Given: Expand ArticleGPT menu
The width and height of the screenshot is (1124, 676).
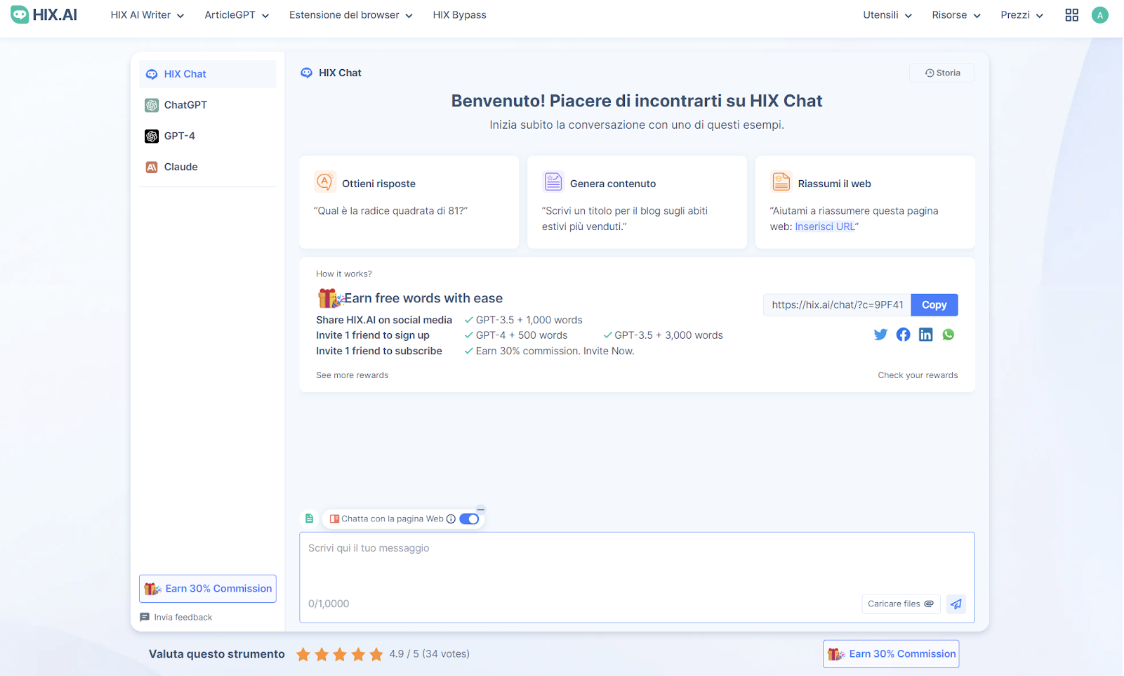Looking at the screenshot, I should (x=237, y=15).
